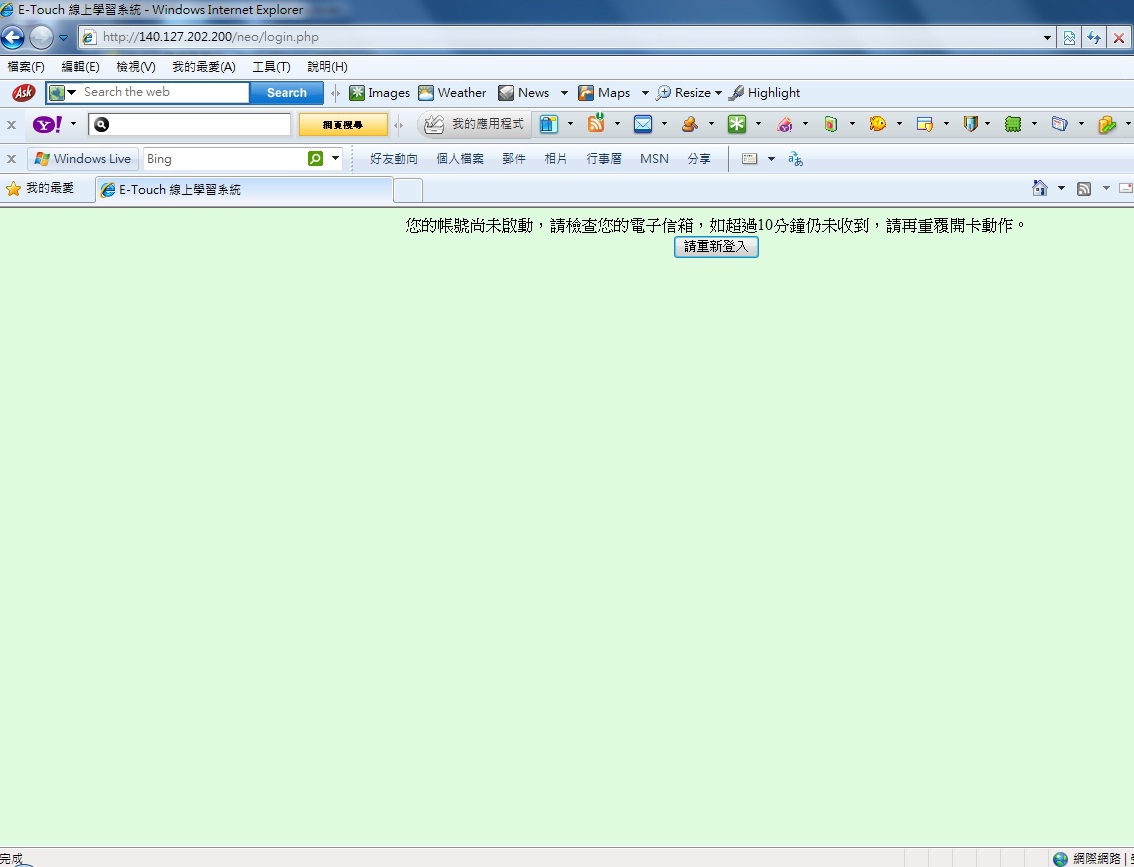Focus the Bing search field

point(226,158)
